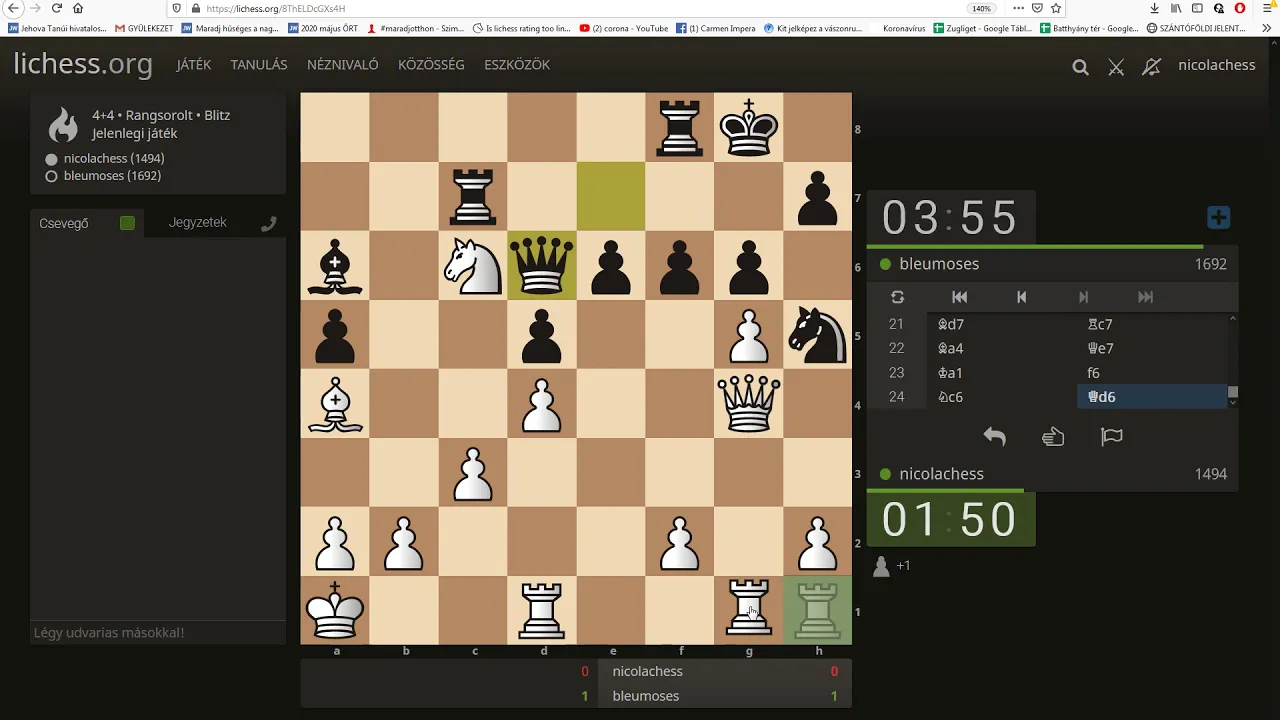1280x720 pixels.
Task: Open the KÖZÖSSÉG menu
Action: (431, 65)
